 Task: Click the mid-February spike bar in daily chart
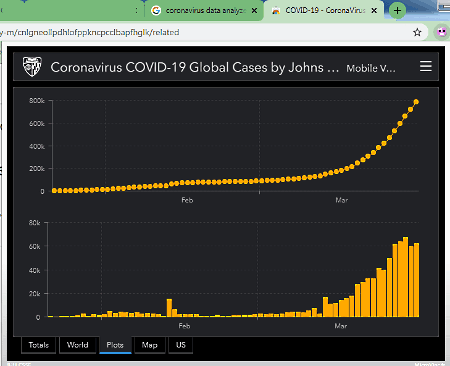(169, 308)
